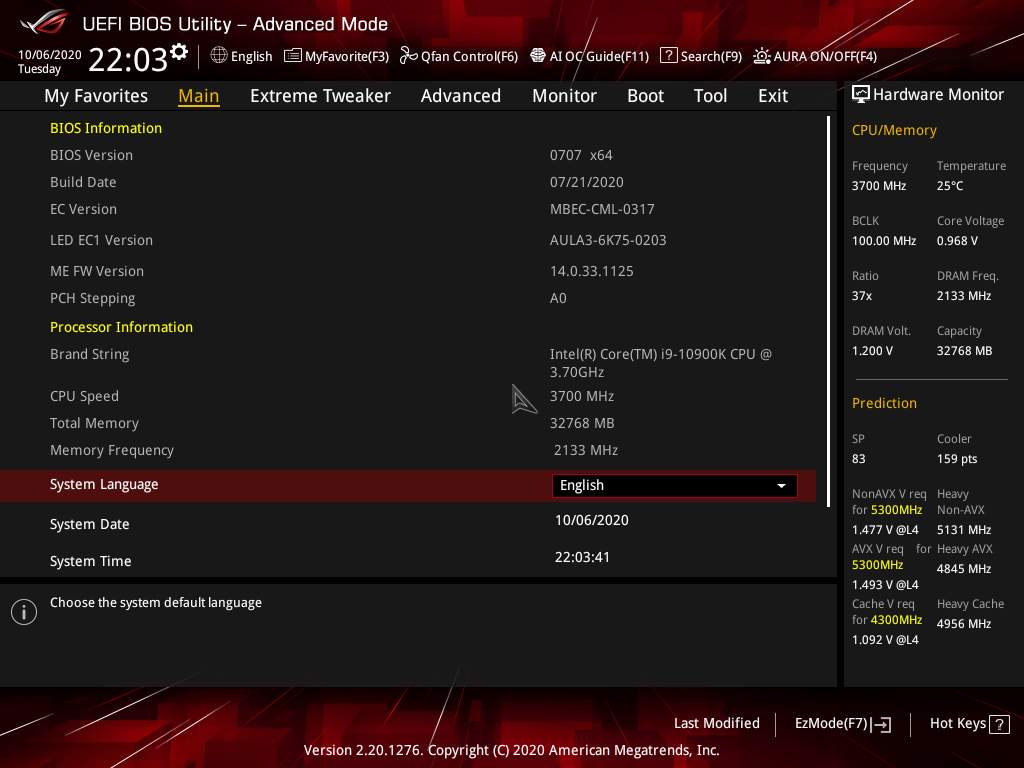The width and height of the screenshot is (1024, 768).
Task: Select the System Time value 22:03:41
Action: tap(582, 557)
